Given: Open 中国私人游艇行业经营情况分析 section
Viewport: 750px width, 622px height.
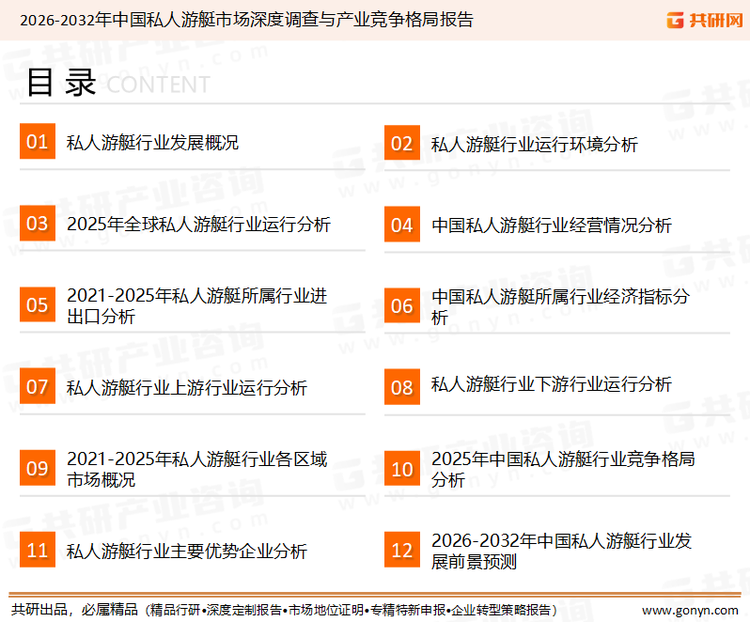Looking at the screenshot, I should [x=551, y=225].
